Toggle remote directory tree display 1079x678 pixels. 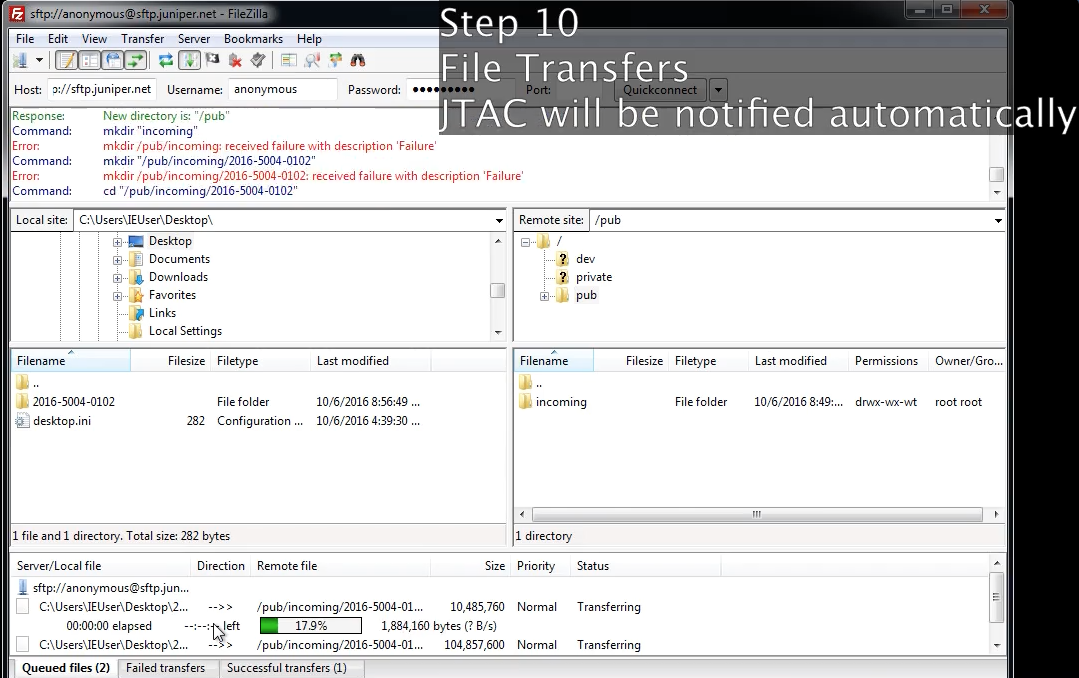coord(112,61)
